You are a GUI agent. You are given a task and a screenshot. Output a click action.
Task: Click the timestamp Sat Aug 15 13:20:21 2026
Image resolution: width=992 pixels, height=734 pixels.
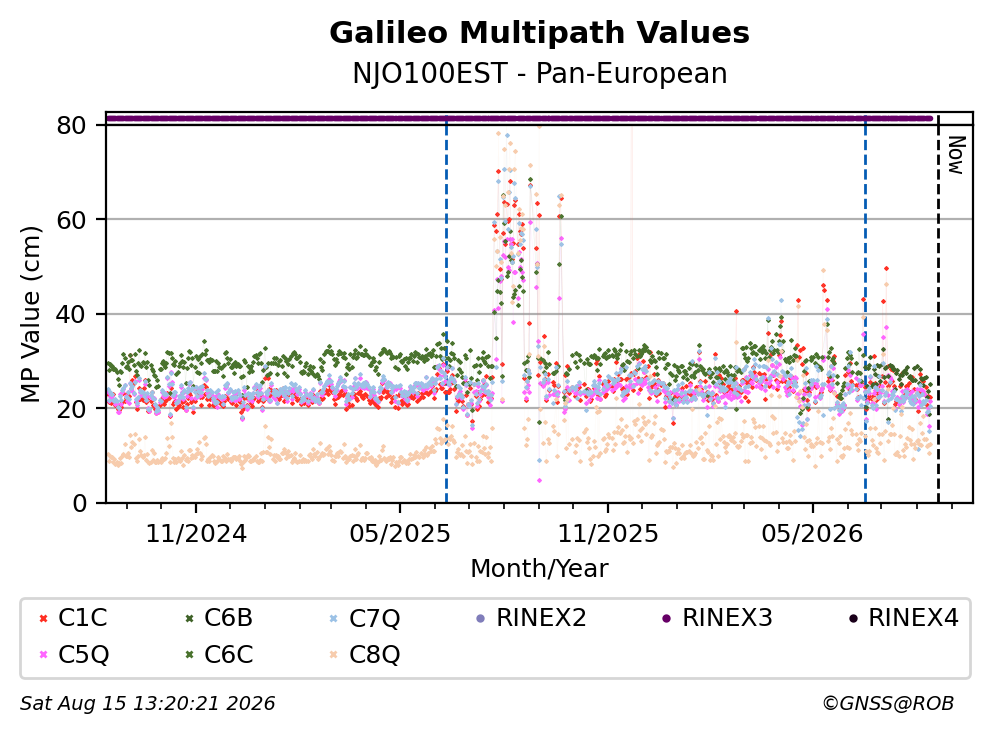pyautogui.click(x=147, y=704)
